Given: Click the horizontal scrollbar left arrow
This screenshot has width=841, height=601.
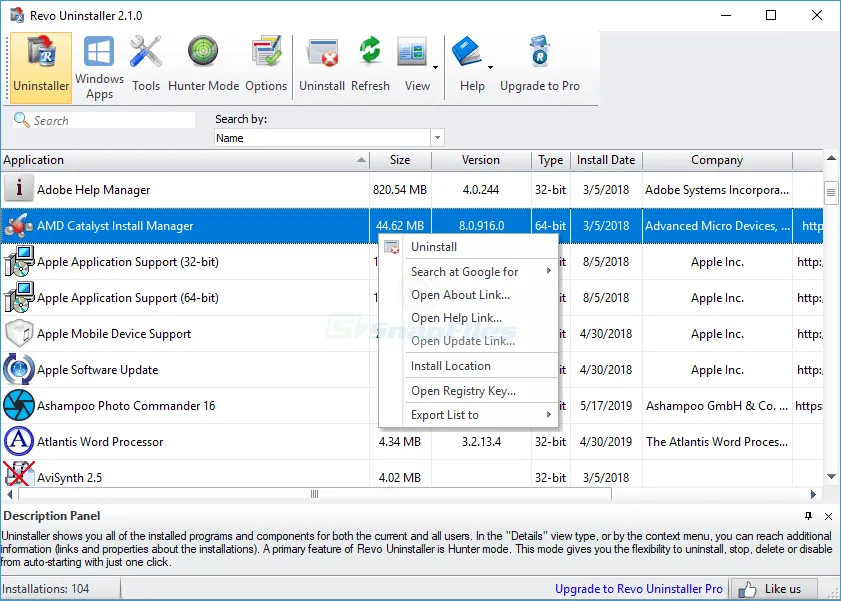Looking at the screenshot, I should tap(9, 494).
